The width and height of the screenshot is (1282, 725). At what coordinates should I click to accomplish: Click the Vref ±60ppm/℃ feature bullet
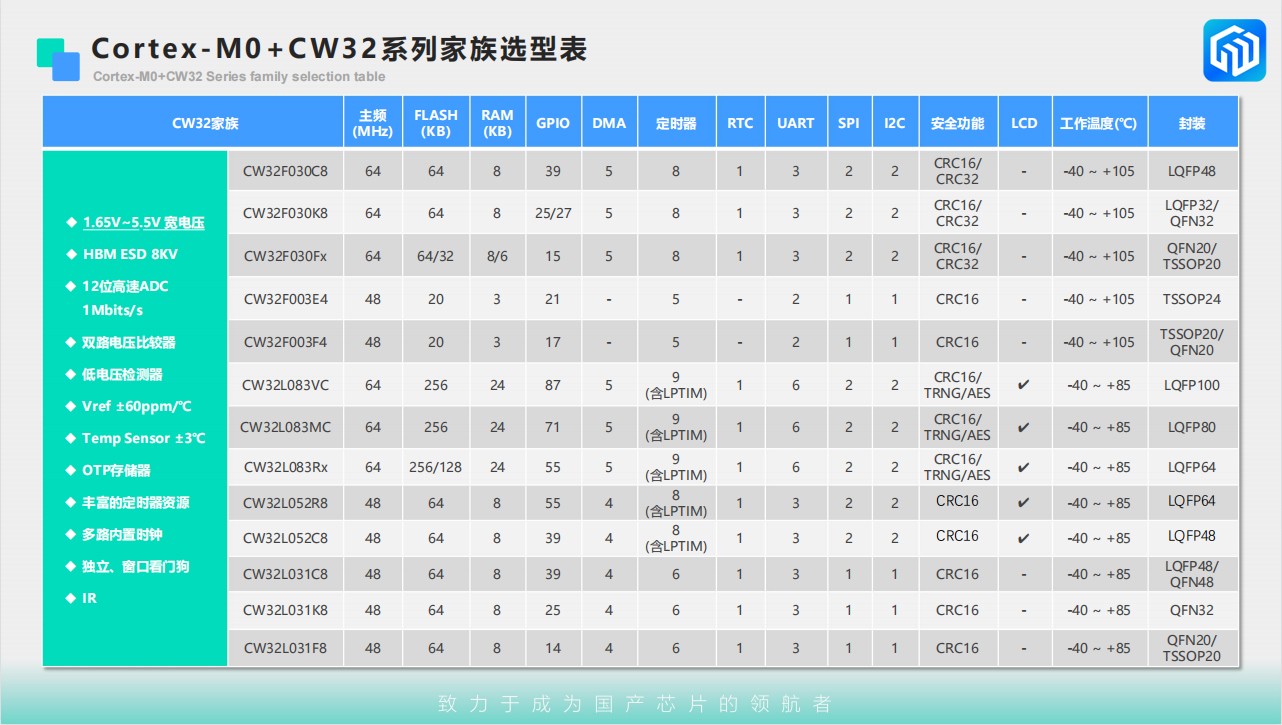point(129,406)
